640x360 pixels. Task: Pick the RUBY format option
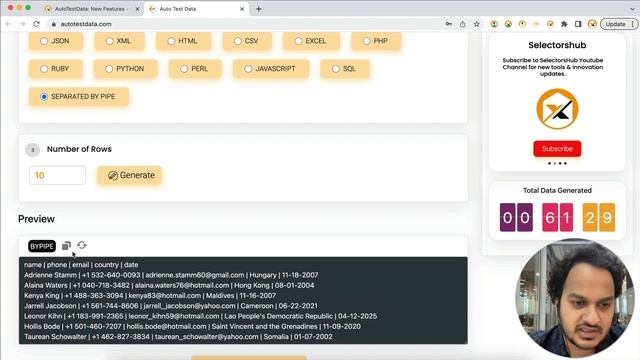click(x=44, y=69)
